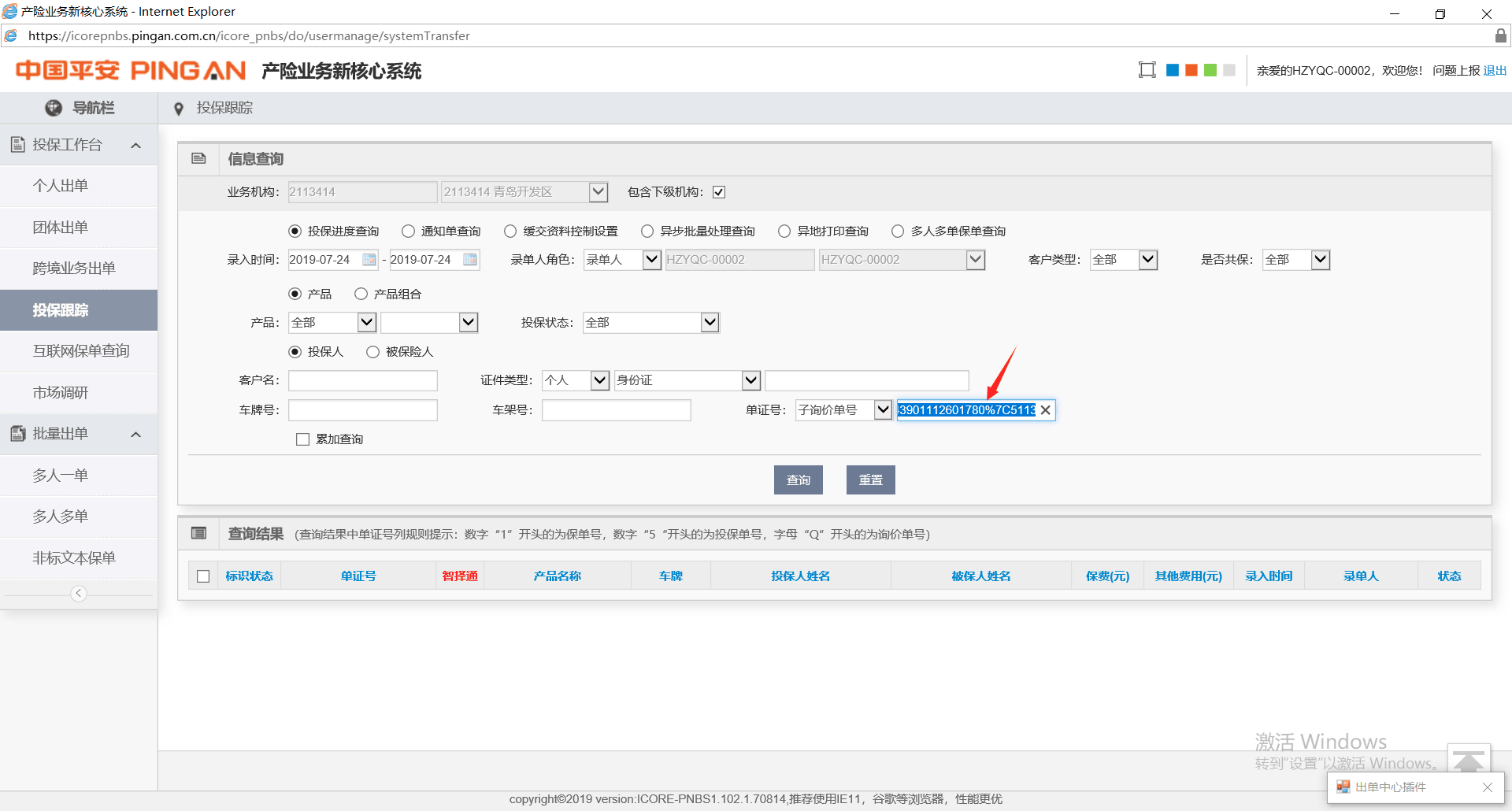
Task: Select 异地打印查询 radio button
Action: pos(784,231)
